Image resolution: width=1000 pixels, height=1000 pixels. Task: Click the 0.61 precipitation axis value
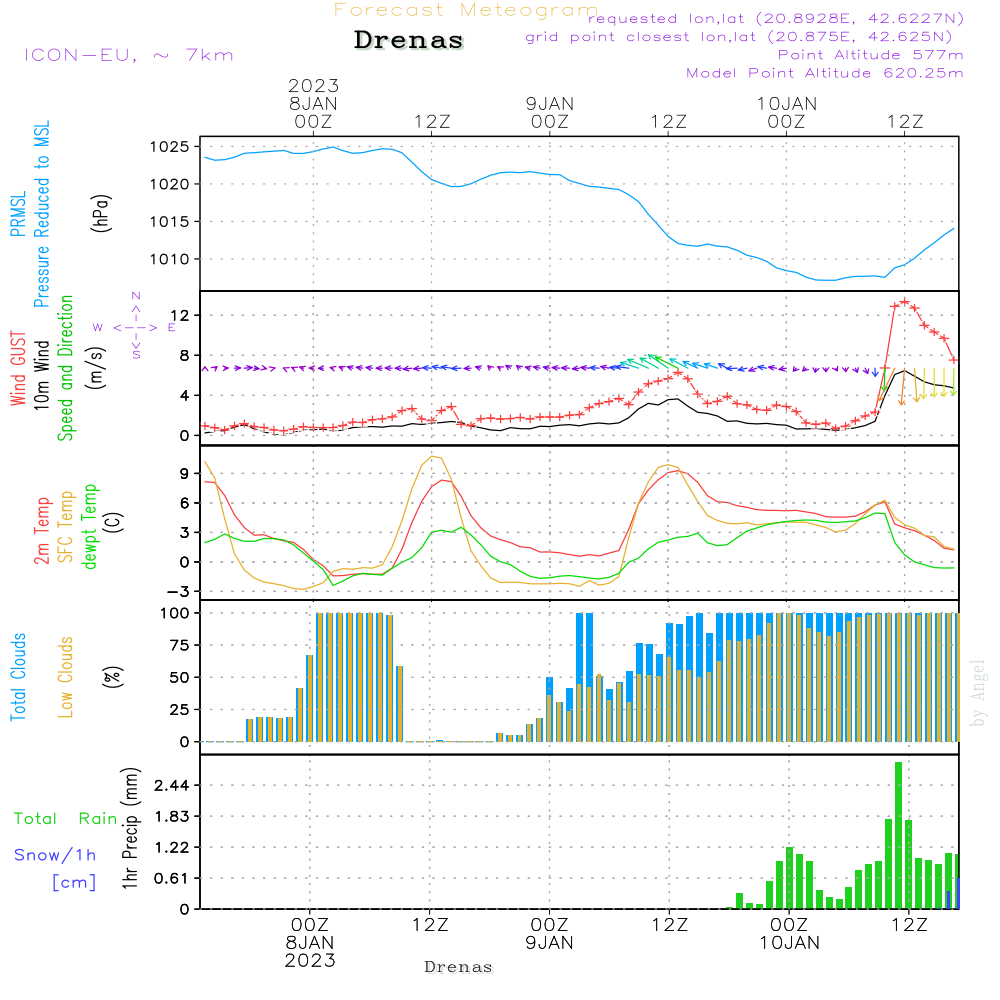click(172, 879)
